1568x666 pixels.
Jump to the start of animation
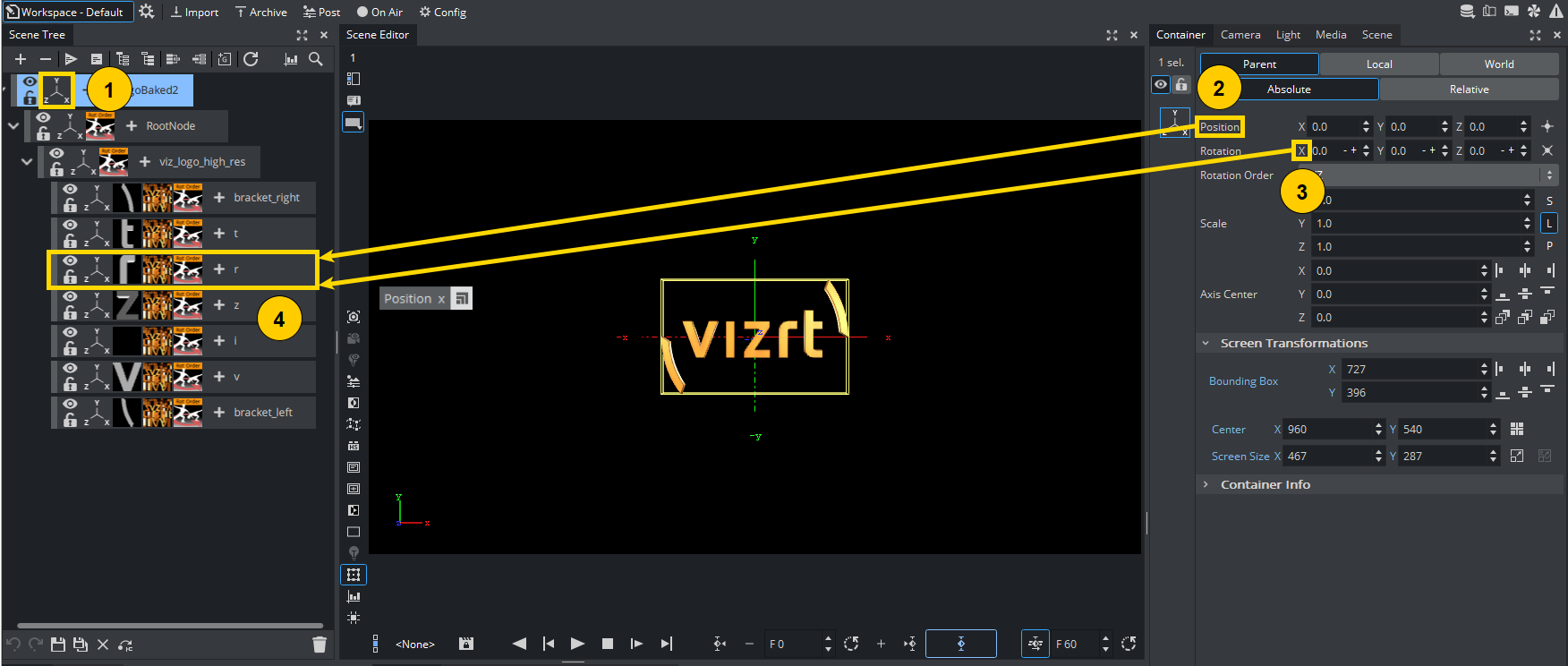tap(549, 644)
